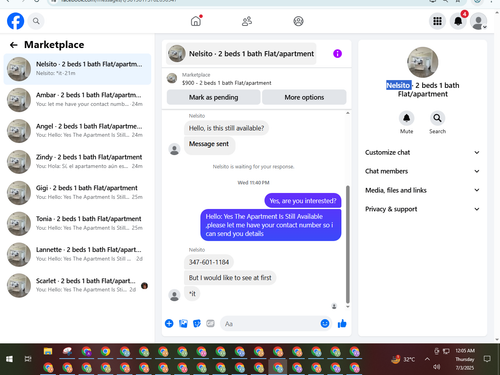
Task: Click the message 'Hello, is this still available?'
Action: (226, 128)
